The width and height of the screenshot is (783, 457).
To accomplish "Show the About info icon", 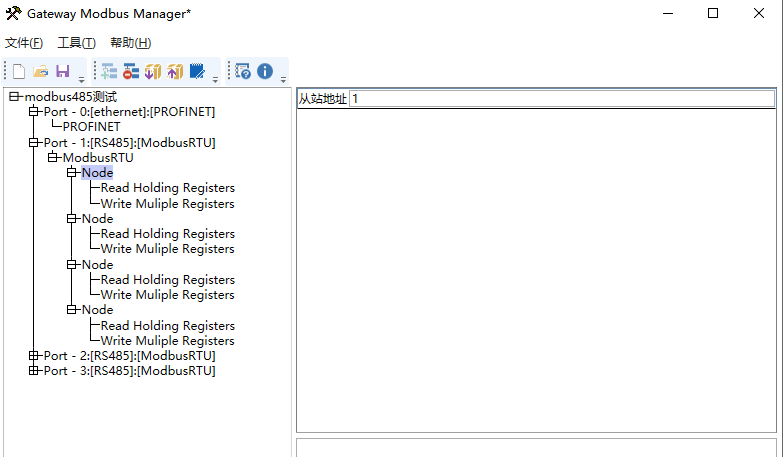I will (x=265, y=71).
